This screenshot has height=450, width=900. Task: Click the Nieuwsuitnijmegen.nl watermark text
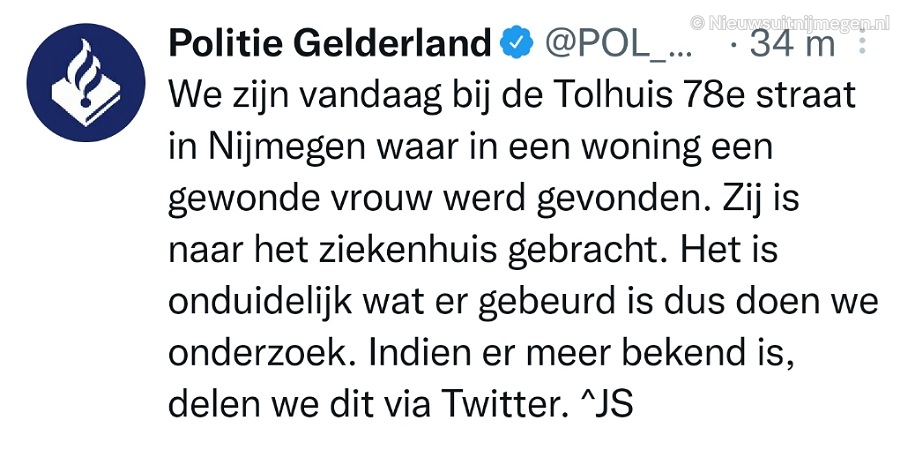tap(799, 24)
